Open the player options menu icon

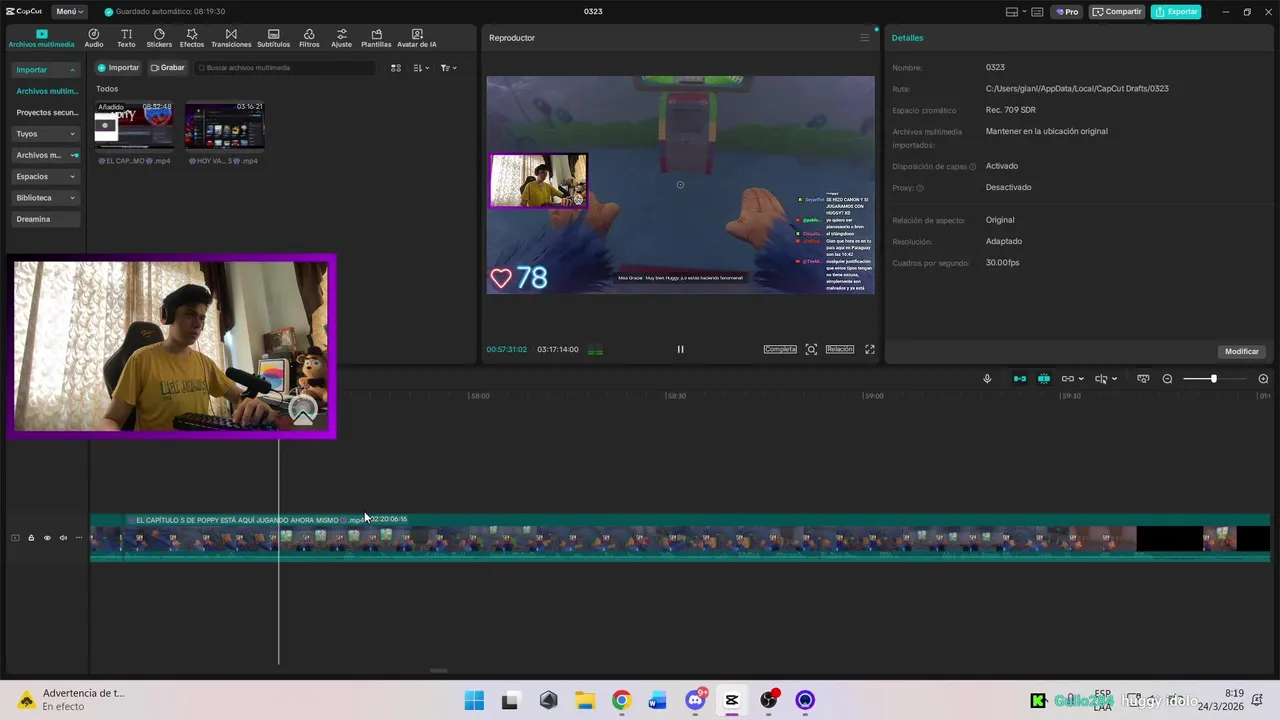(x=865, y=38)
